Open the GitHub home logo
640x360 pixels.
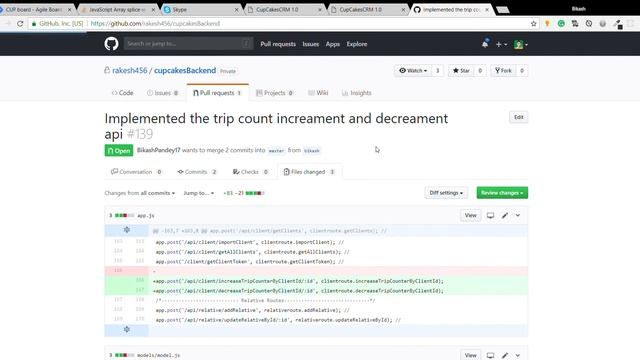(x=111, y=44)
